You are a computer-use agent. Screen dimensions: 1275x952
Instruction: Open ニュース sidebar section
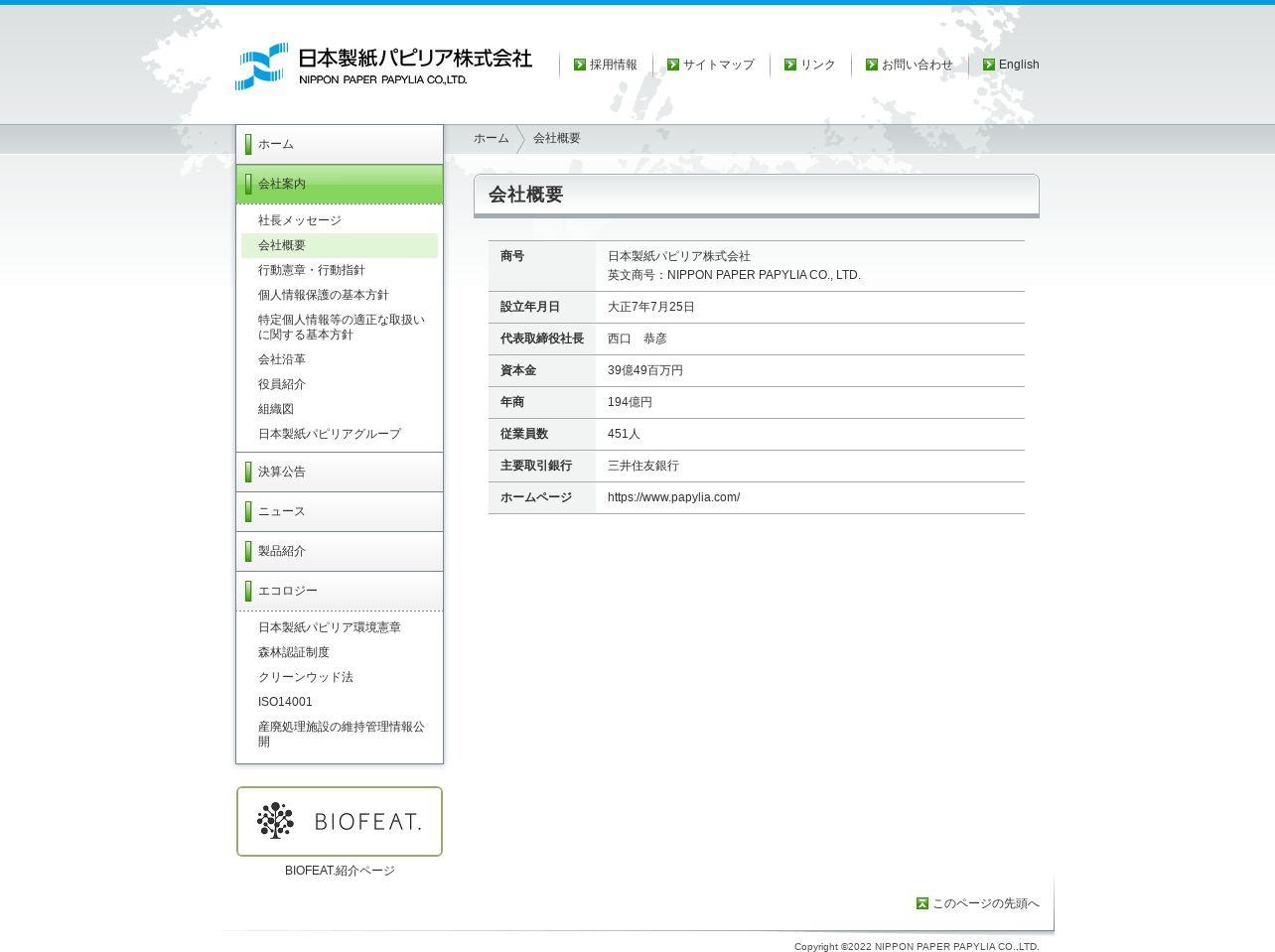point(340,512)
